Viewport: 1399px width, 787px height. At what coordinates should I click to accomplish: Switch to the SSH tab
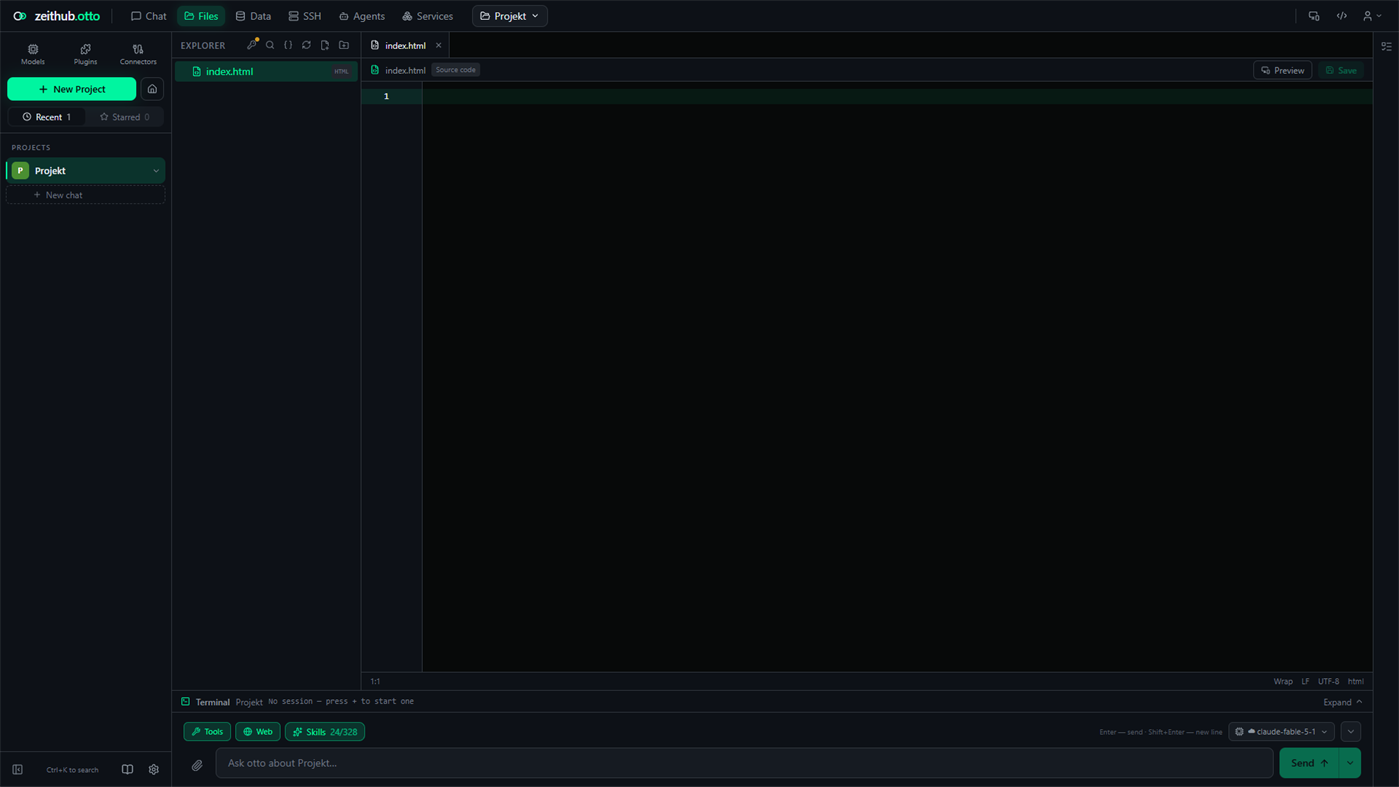305,16
